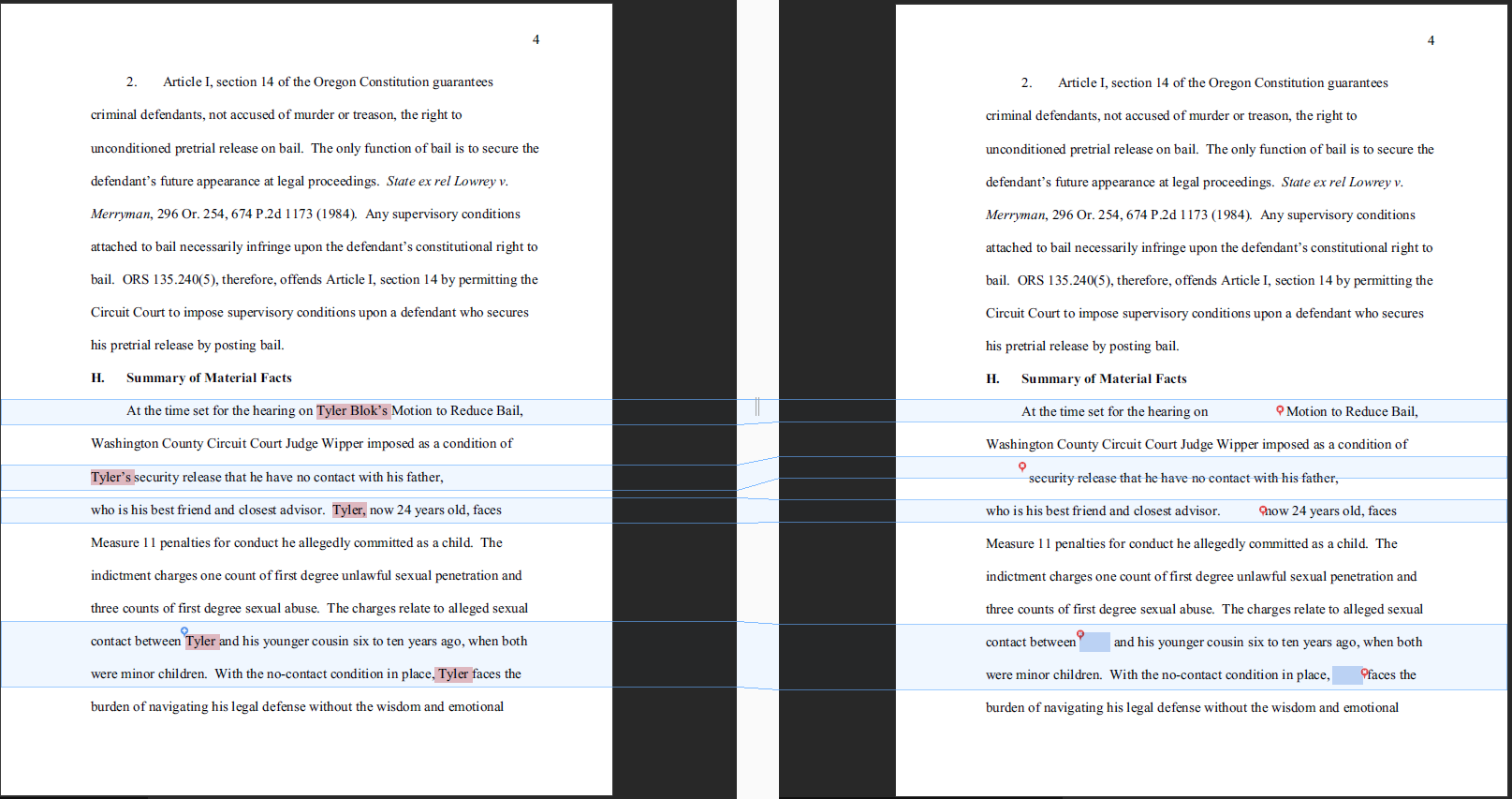Click blue change marker above "Tyler" in left document
This screenshot has width=1512, height=799.
184,630
